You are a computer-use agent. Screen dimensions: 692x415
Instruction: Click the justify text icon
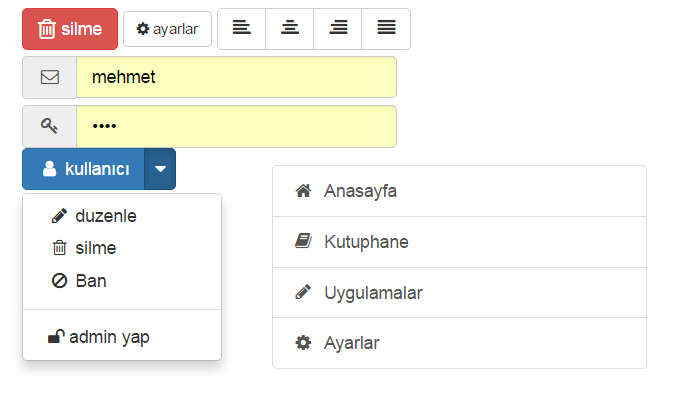[x=386, y=29]
